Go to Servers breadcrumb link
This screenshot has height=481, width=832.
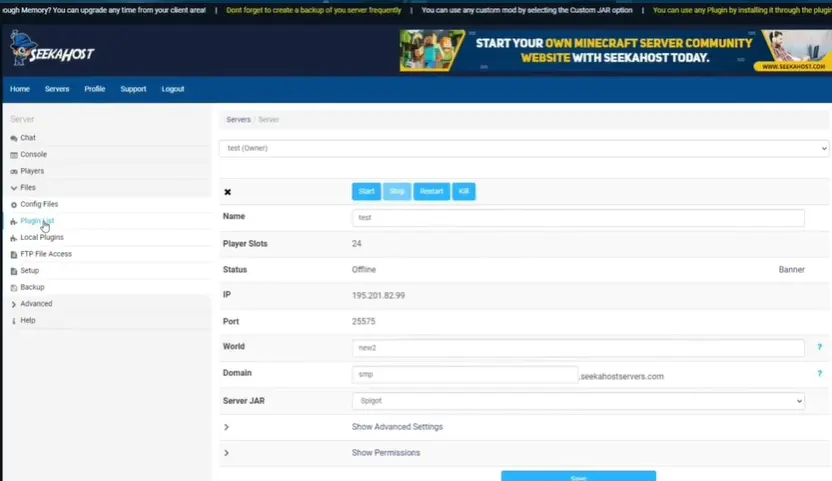(238, 119)
